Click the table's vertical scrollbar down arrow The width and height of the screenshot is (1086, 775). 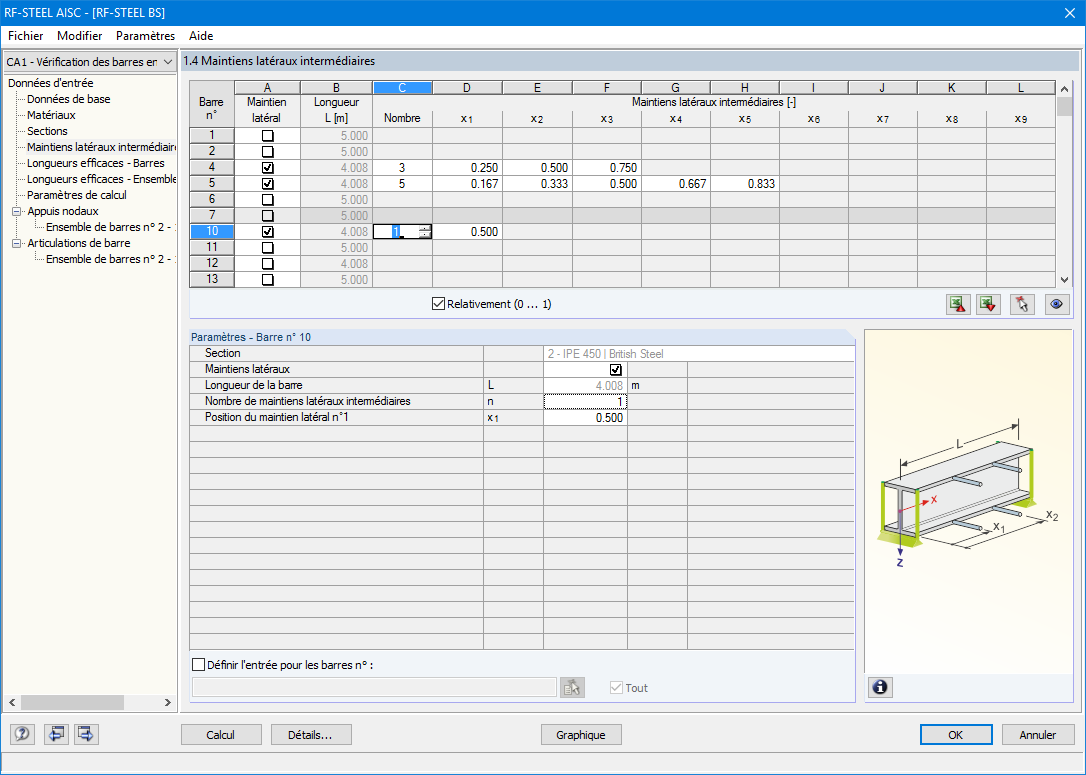tap(1065, 280)
